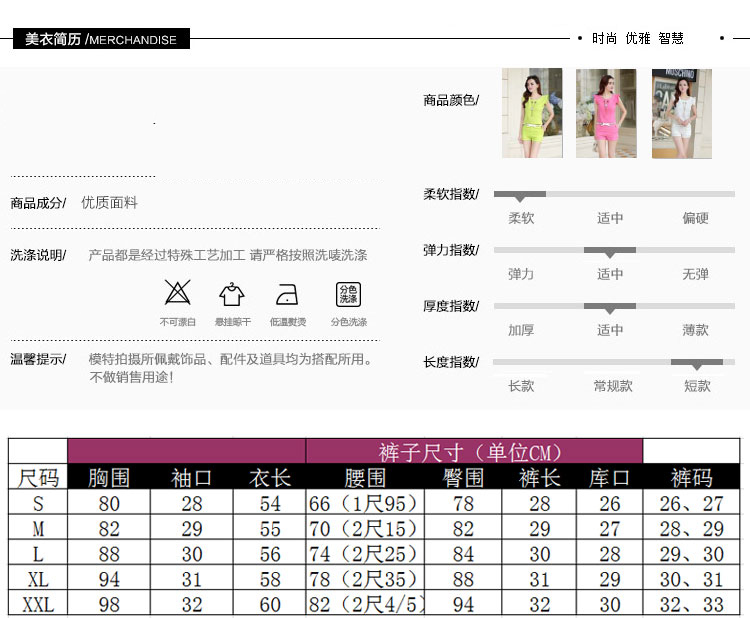Click the separate-color wash icon
Image resolution: width=750 pixels, height=618 pixels.
(348, 294)
